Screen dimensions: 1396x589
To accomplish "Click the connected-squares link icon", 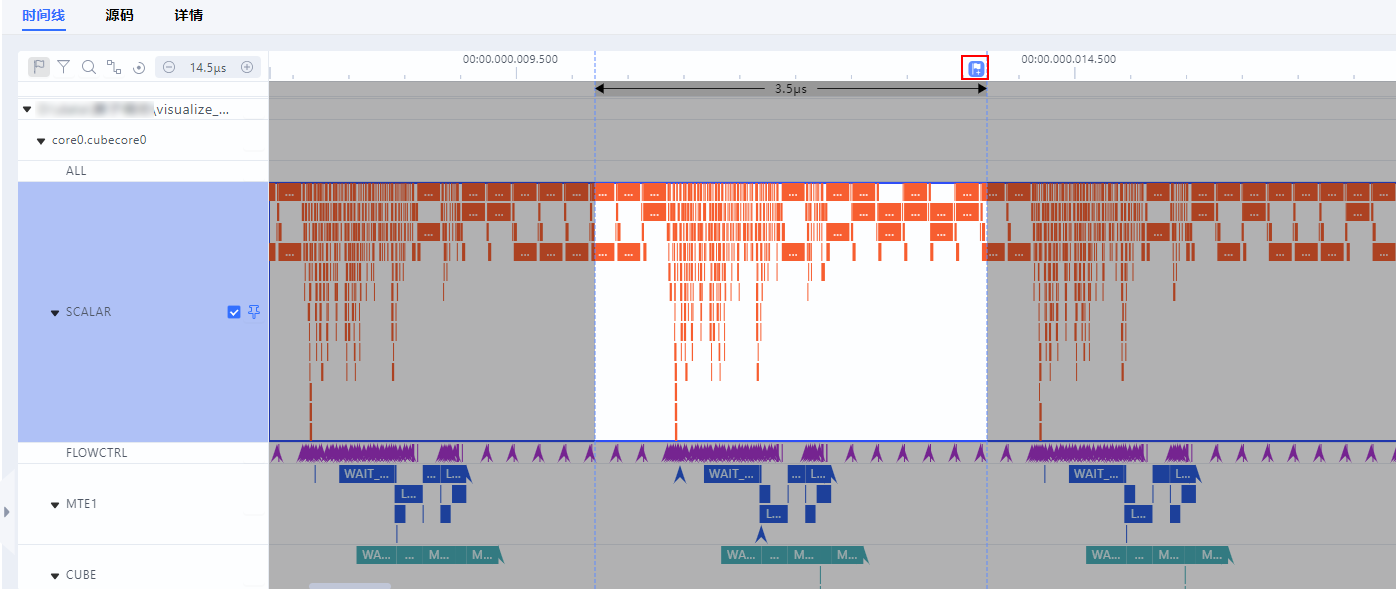I will 114,67.
